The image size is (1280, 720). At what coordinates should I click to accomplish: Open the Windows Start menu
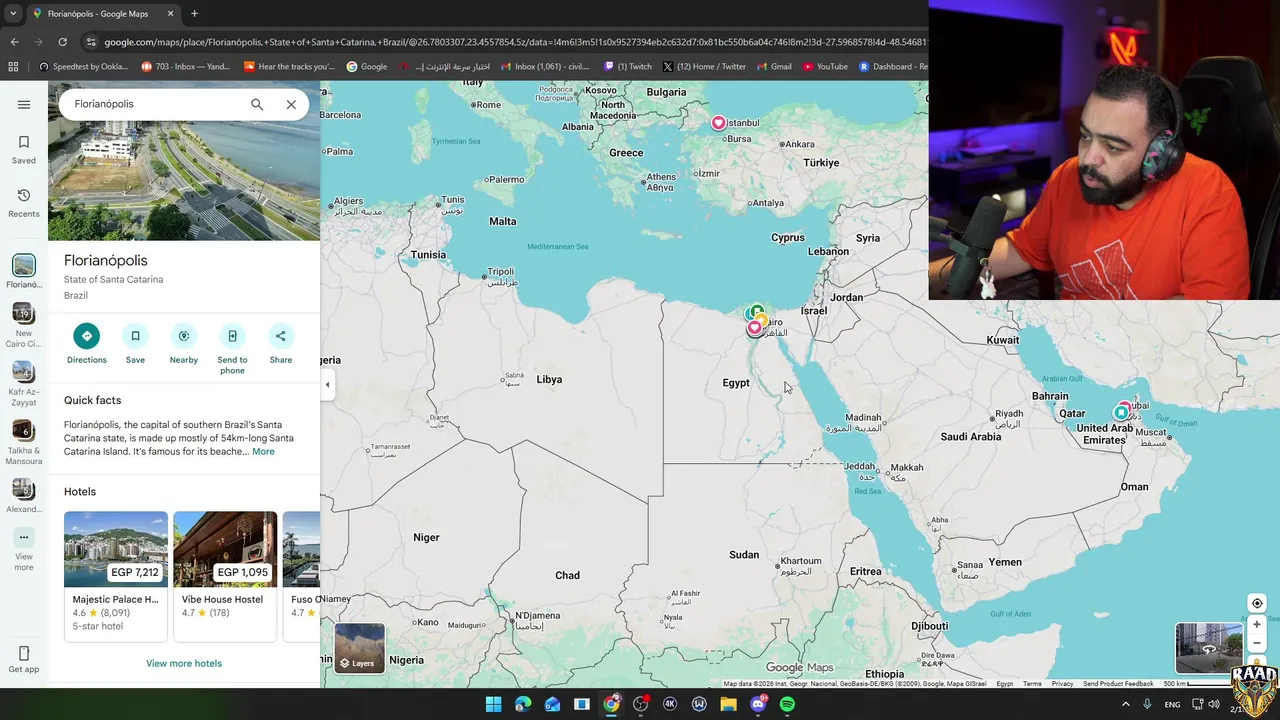pos(493,704)
